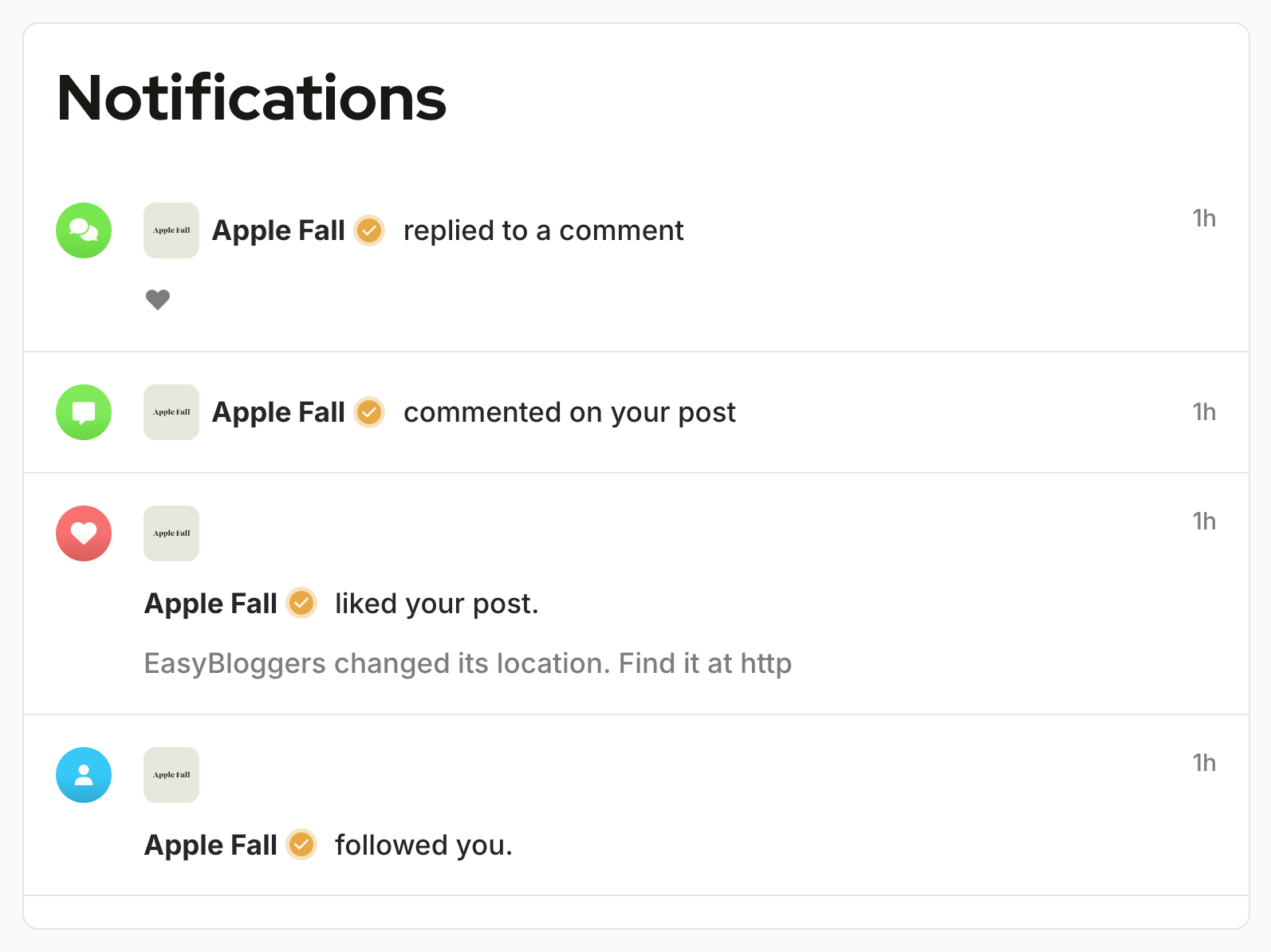
Task: Click the green reply-bubbles notification icon
Action: pyautogui.click(x=84, y=230)
